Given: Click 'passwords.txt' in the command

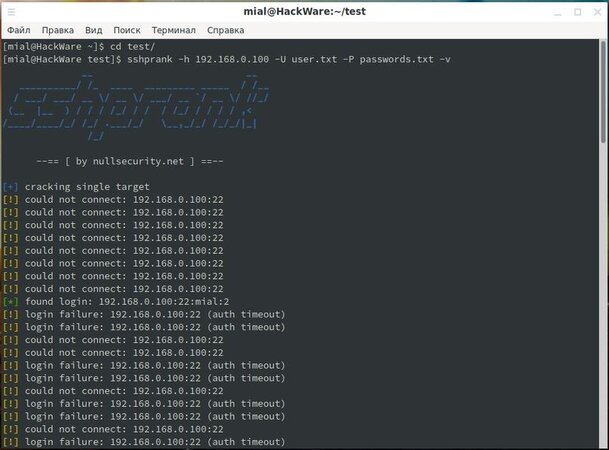Looking at the screenshot, I should 396,59.
